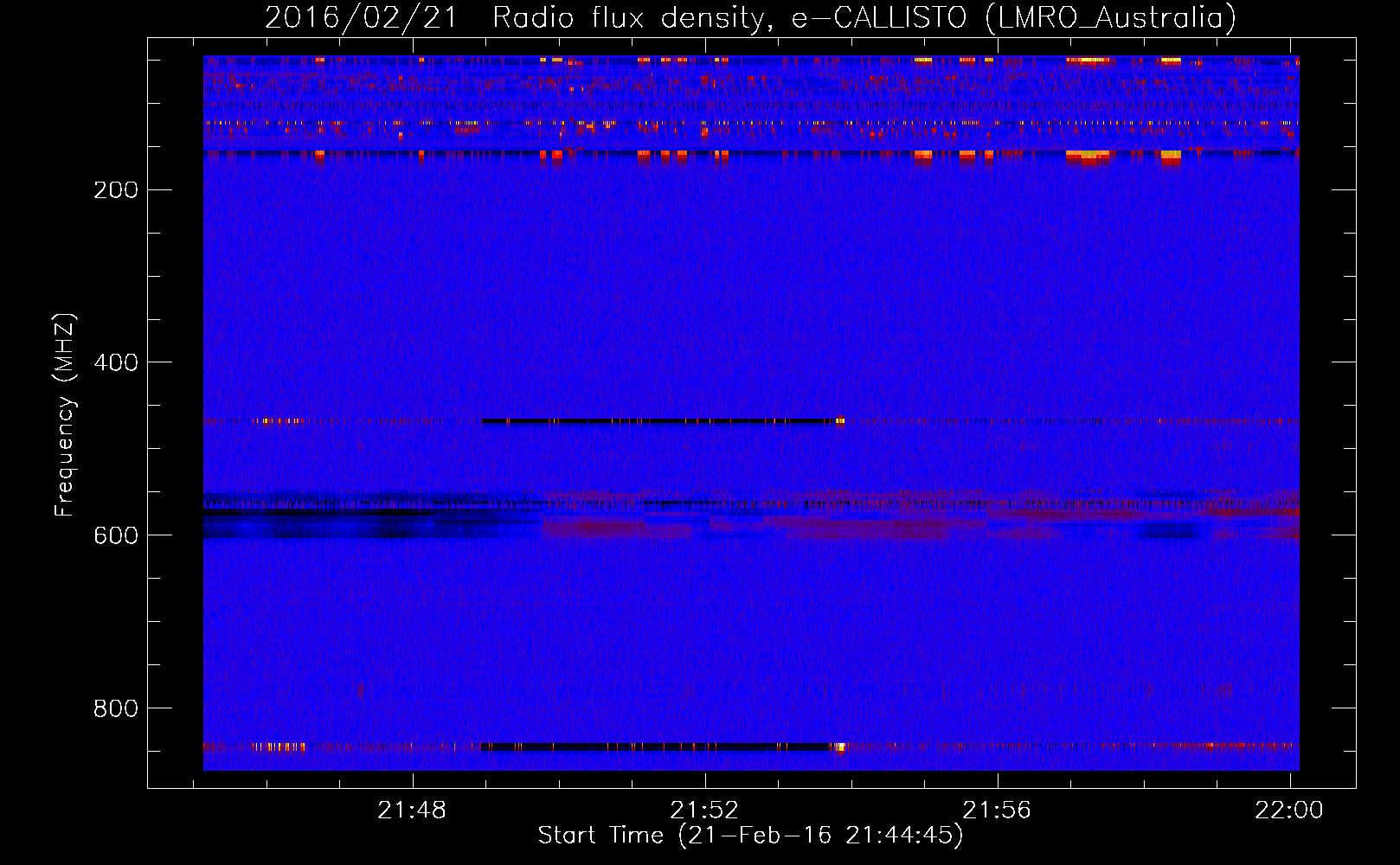This screenshot has height=865, width=1400.
Task: Click the plot title "Radio flux density, e-CALLISTO (LMRO_Australia)"
Action: click(x=864, y=17)
